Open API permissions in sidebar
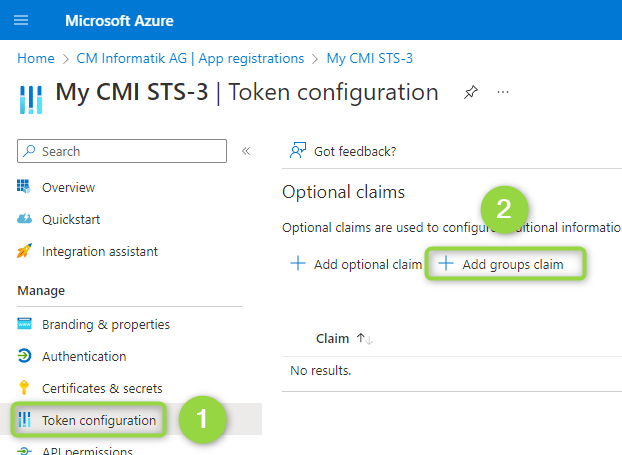This screenshot has width=622, height=455. tap(87, 451)
